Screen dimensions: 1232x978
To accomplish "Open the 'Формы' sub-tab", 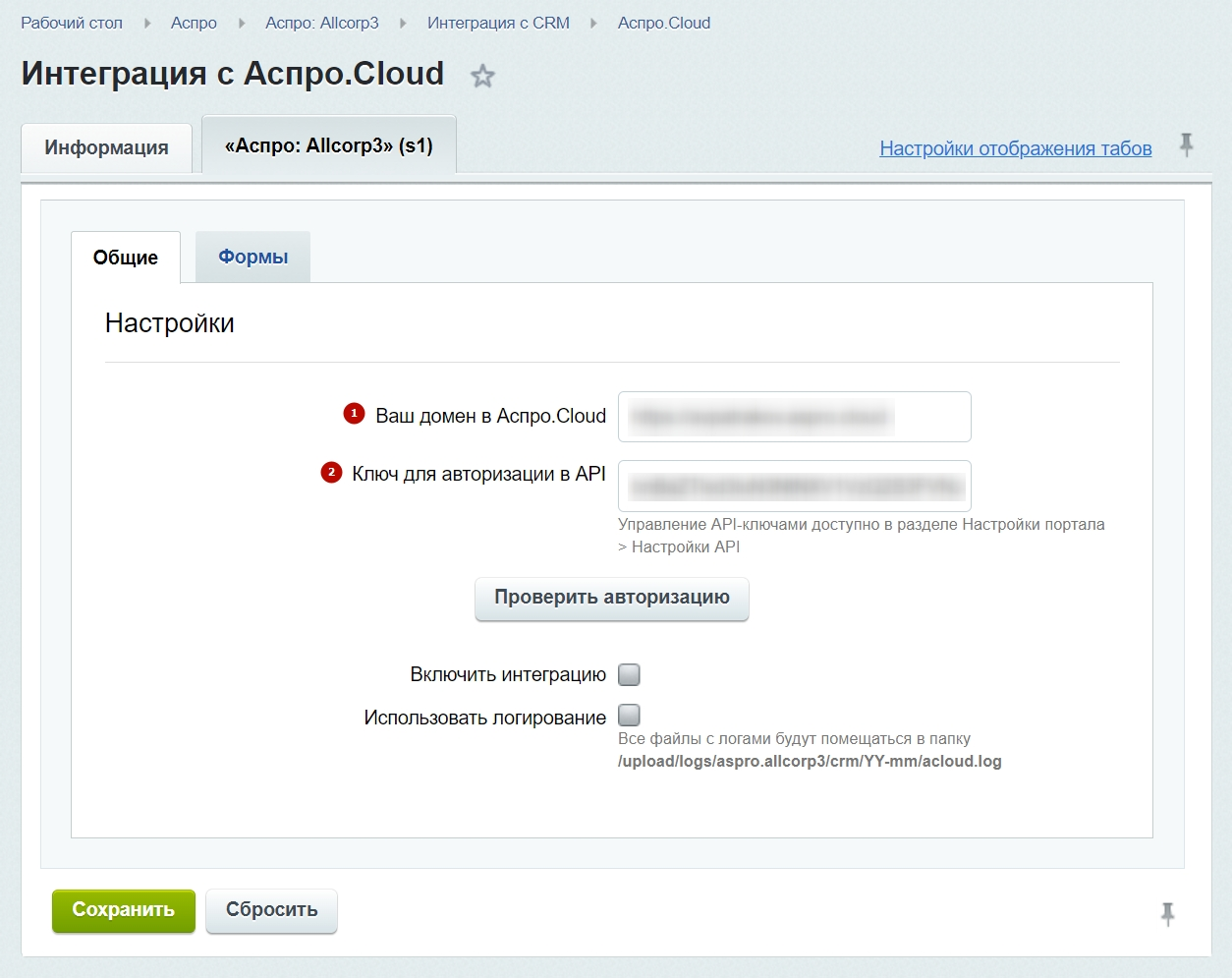I will coord(253,257).
